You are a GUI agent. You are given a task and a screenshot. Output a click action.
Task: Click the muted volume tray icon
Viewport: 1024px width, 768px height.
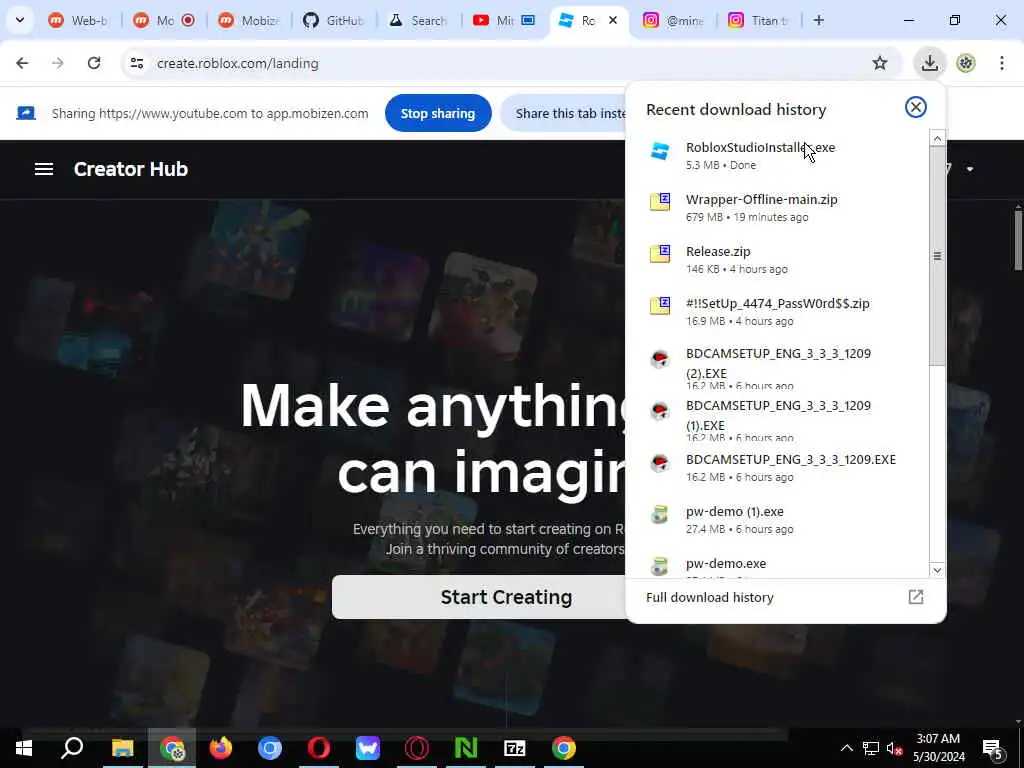895,748
